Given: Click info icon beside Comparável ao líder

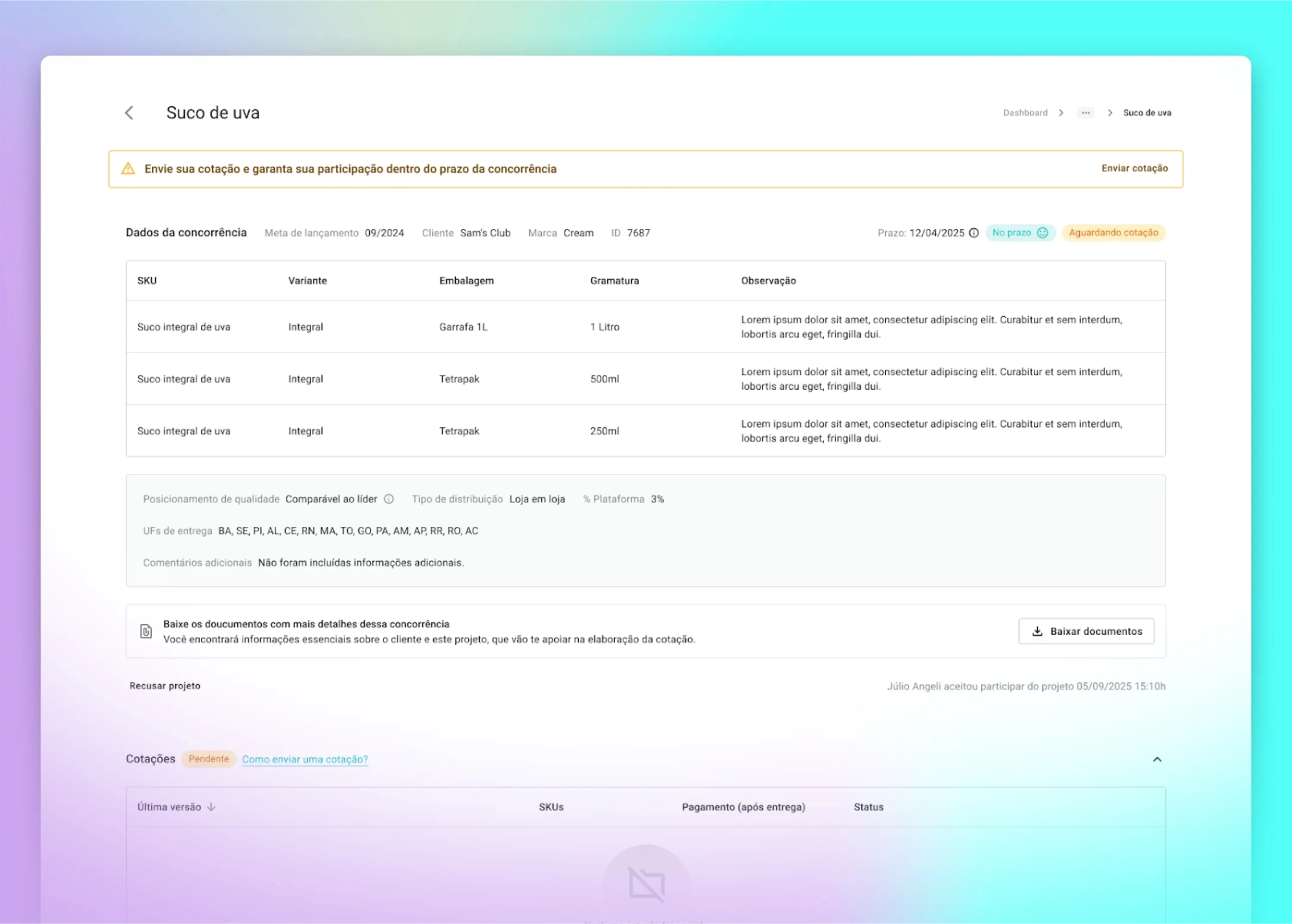Looking at the screenshot, I should (389, 499).
